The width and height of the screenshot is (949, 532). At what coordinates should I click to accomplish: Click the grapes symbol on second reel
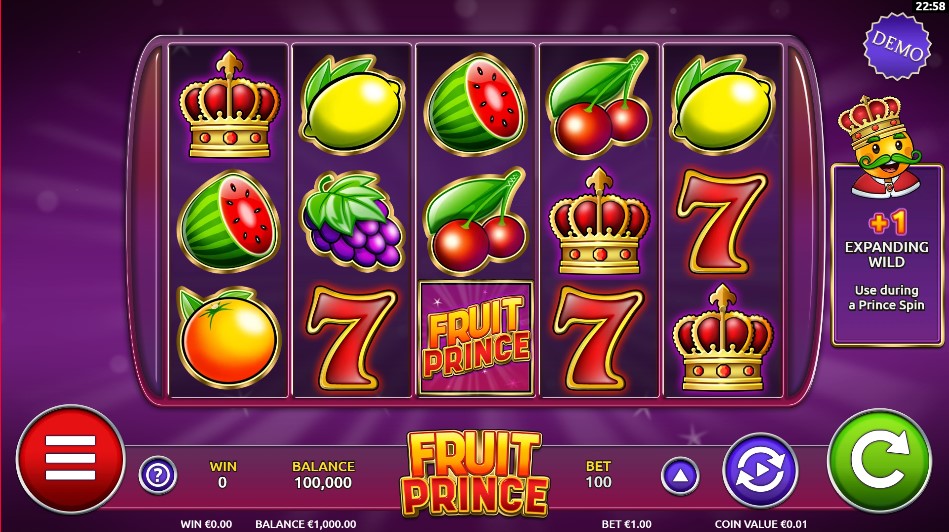pos(353,220)
